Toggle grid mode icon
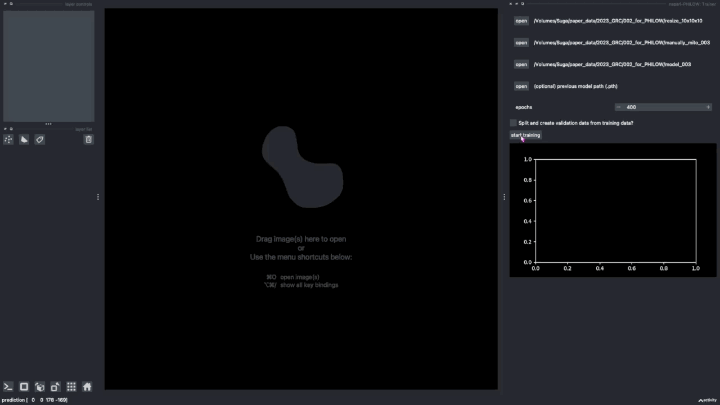This screenshot has width=720, height=405. coord(71,387)
